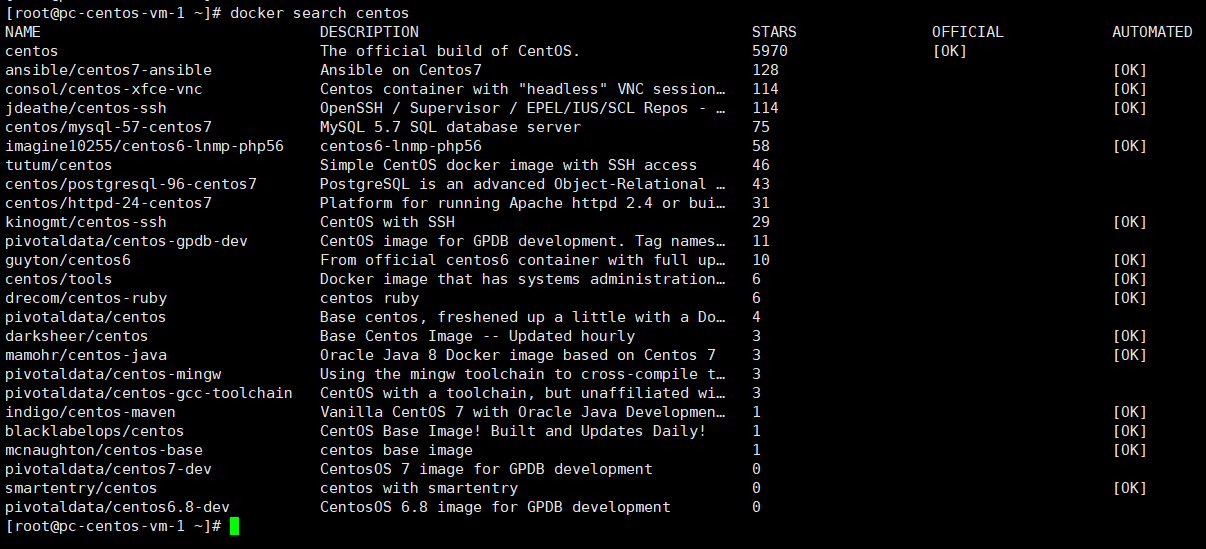Select image name pivotaldata/centos7-dev
This screenshot has width=1206, height=549.
108,469
